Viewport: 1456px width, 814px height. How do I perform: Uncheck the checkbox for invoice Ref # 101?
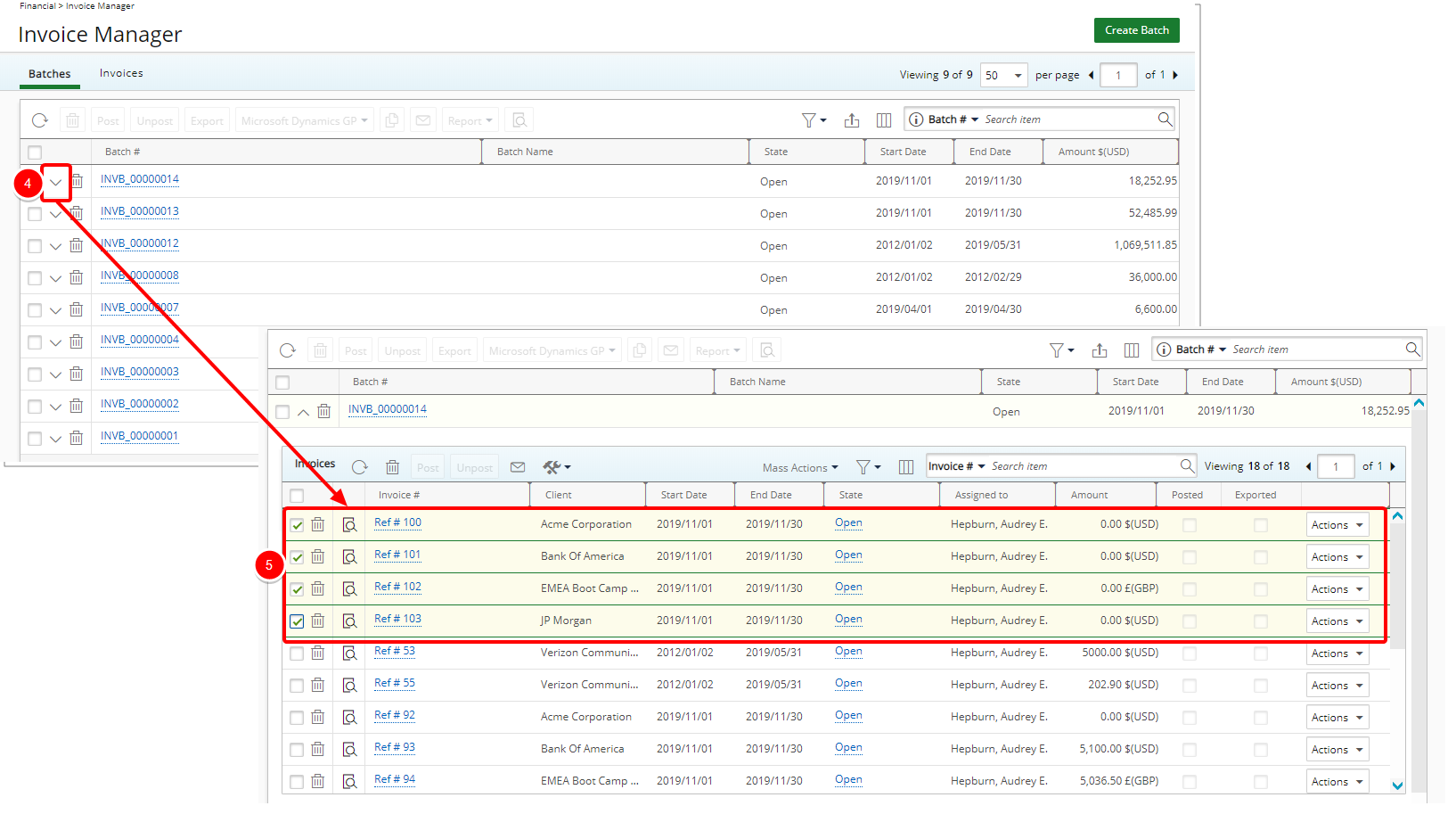point(297,557)
